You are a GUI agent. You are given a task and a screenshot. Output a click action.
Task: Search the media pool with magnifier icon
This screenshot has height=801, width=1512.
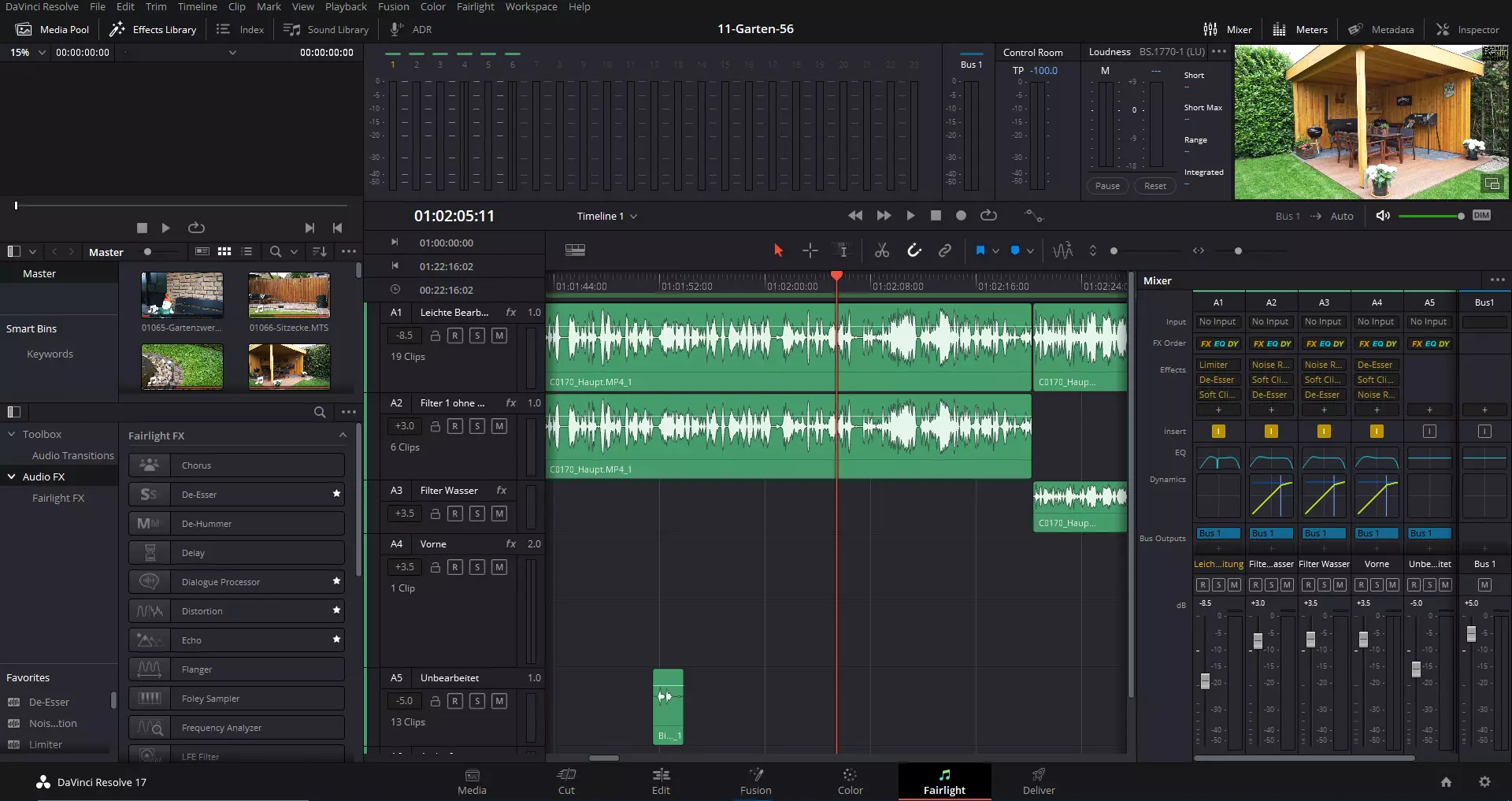point(276,252)
